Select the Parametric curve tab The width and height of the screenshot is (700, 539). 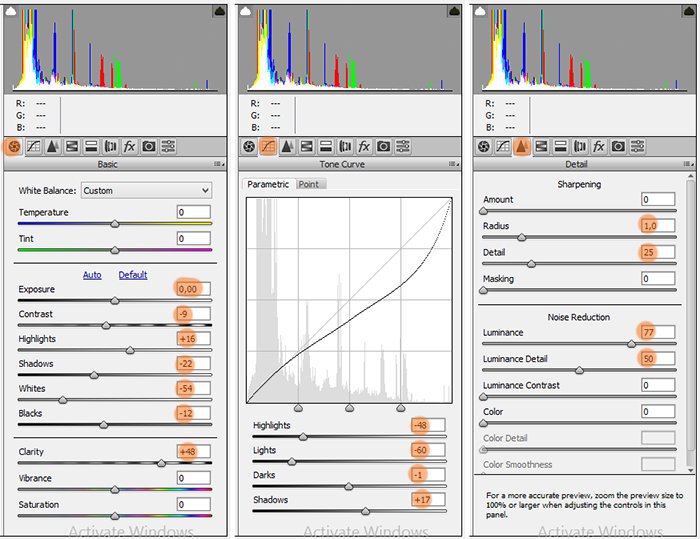268,184
